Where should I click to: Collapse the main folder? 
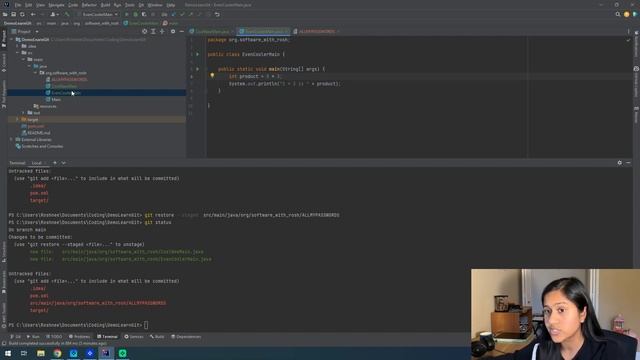coord(24,59)
